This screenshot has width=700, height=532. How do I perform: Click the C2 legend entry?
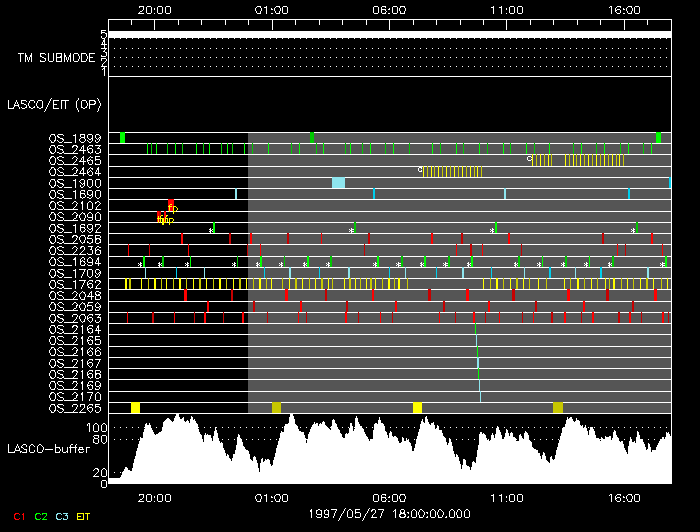[x=41, y=516]
